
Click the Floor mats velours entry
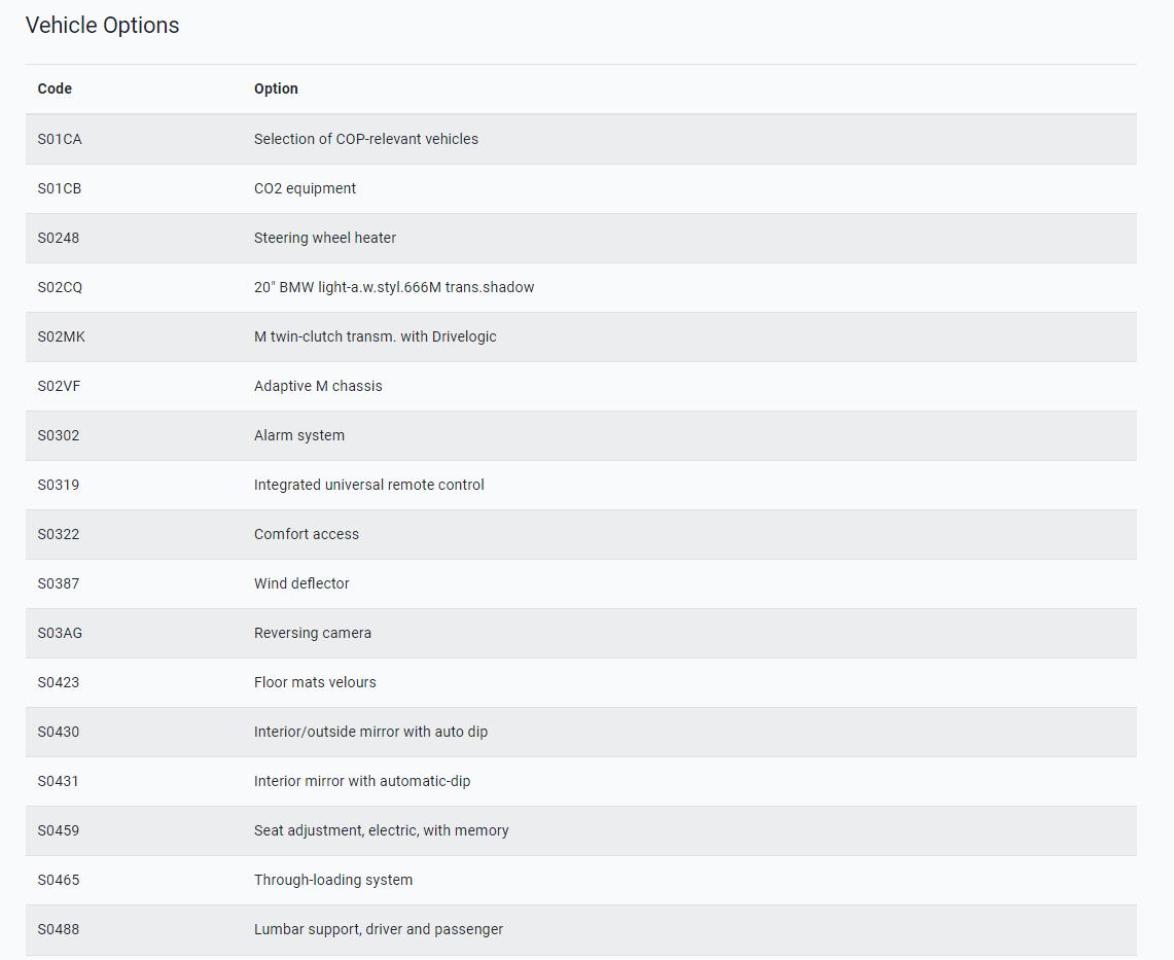coord(314,683)
